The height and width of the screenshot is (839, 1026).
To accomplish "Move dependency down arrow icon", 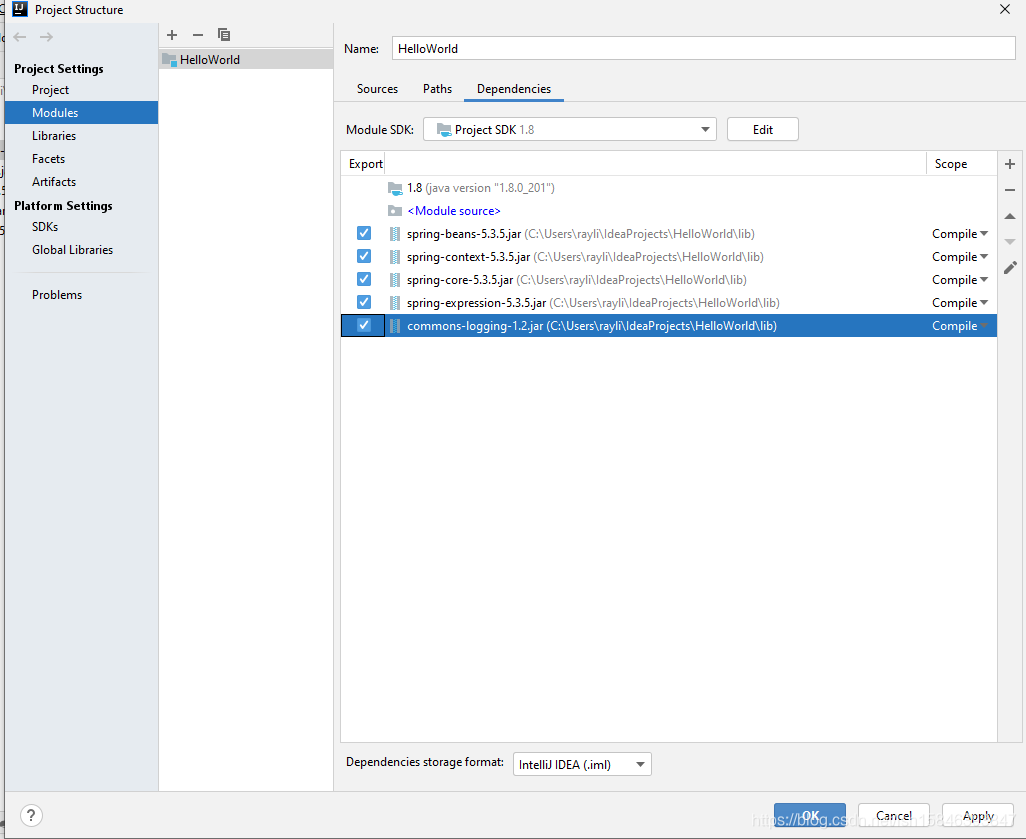I will (1010, 241).
